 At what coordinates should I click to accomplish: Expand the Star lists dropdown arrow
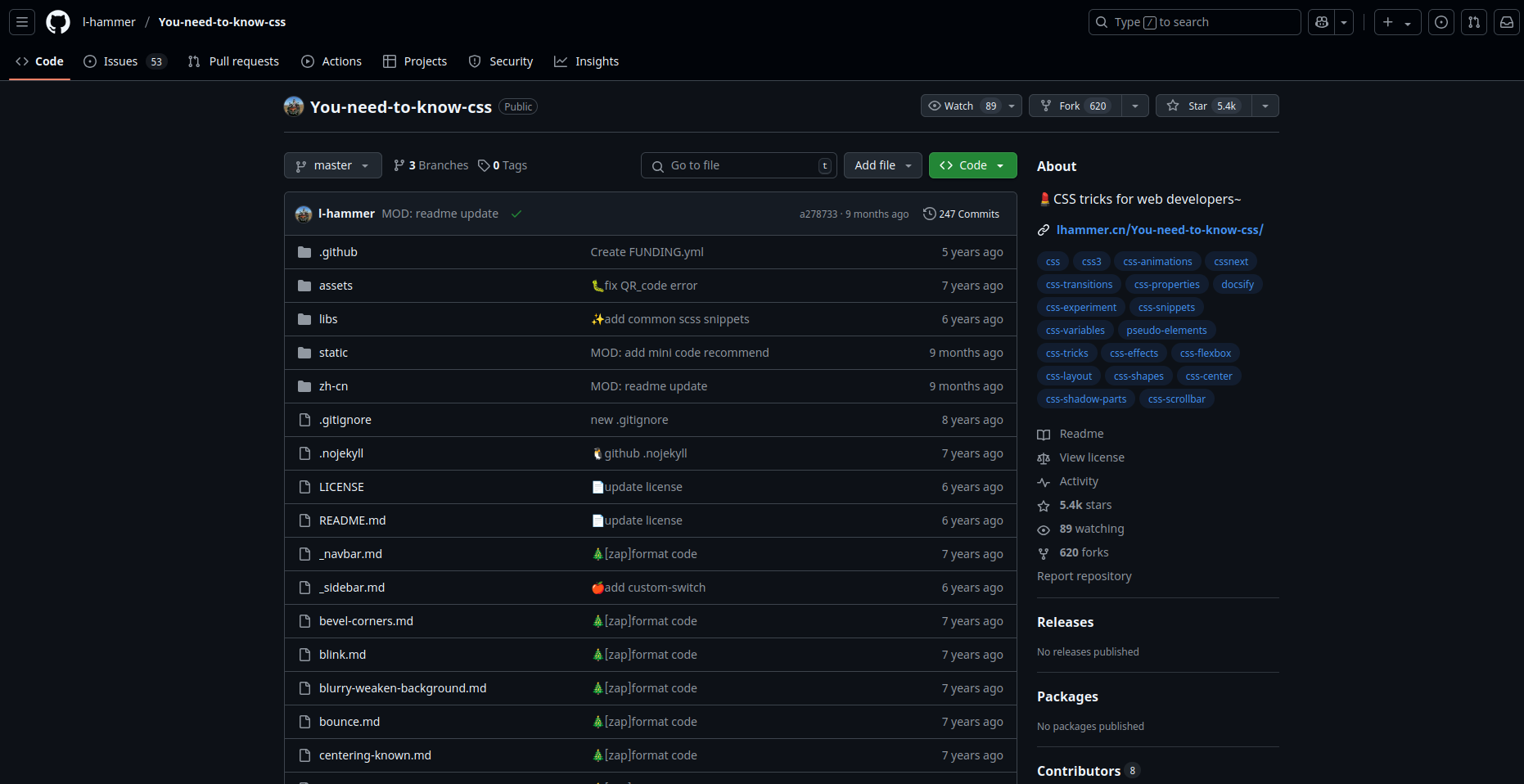coord(1265,106)
